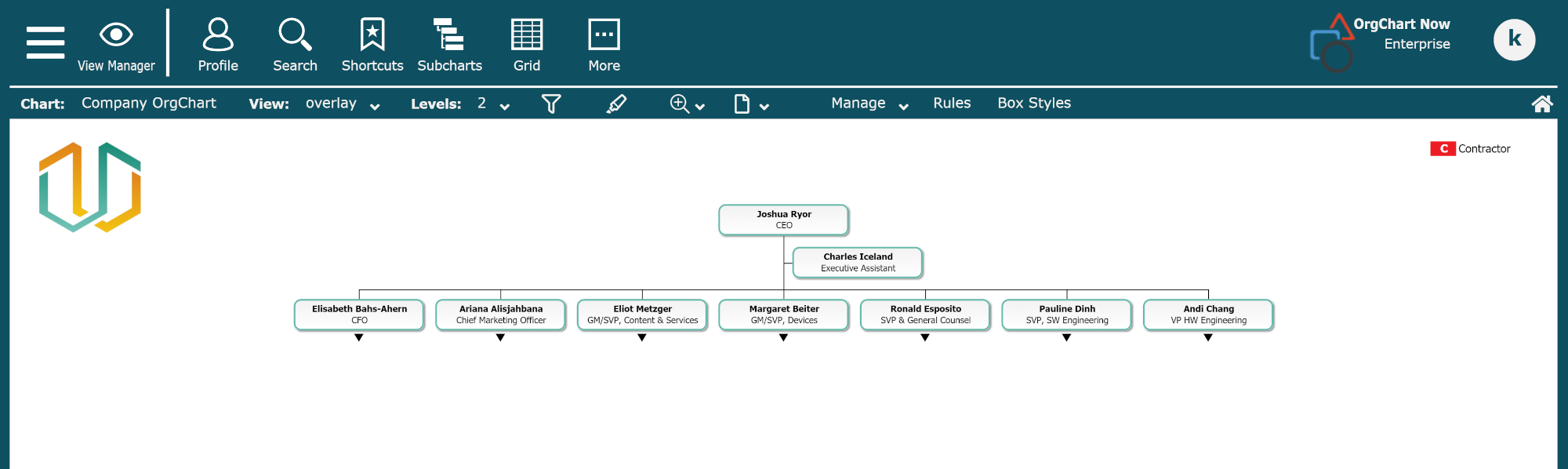
Task: Select the highlighter tool
Action: [x=617, y=104]
